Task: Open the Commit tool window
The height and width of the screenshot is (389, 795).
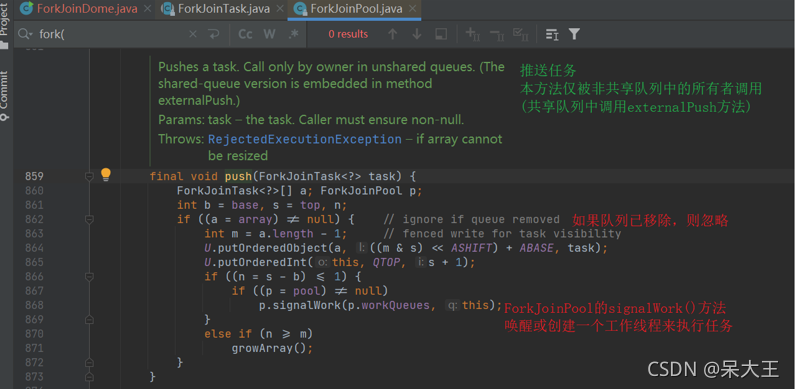Action: click(x=5, y=96)
